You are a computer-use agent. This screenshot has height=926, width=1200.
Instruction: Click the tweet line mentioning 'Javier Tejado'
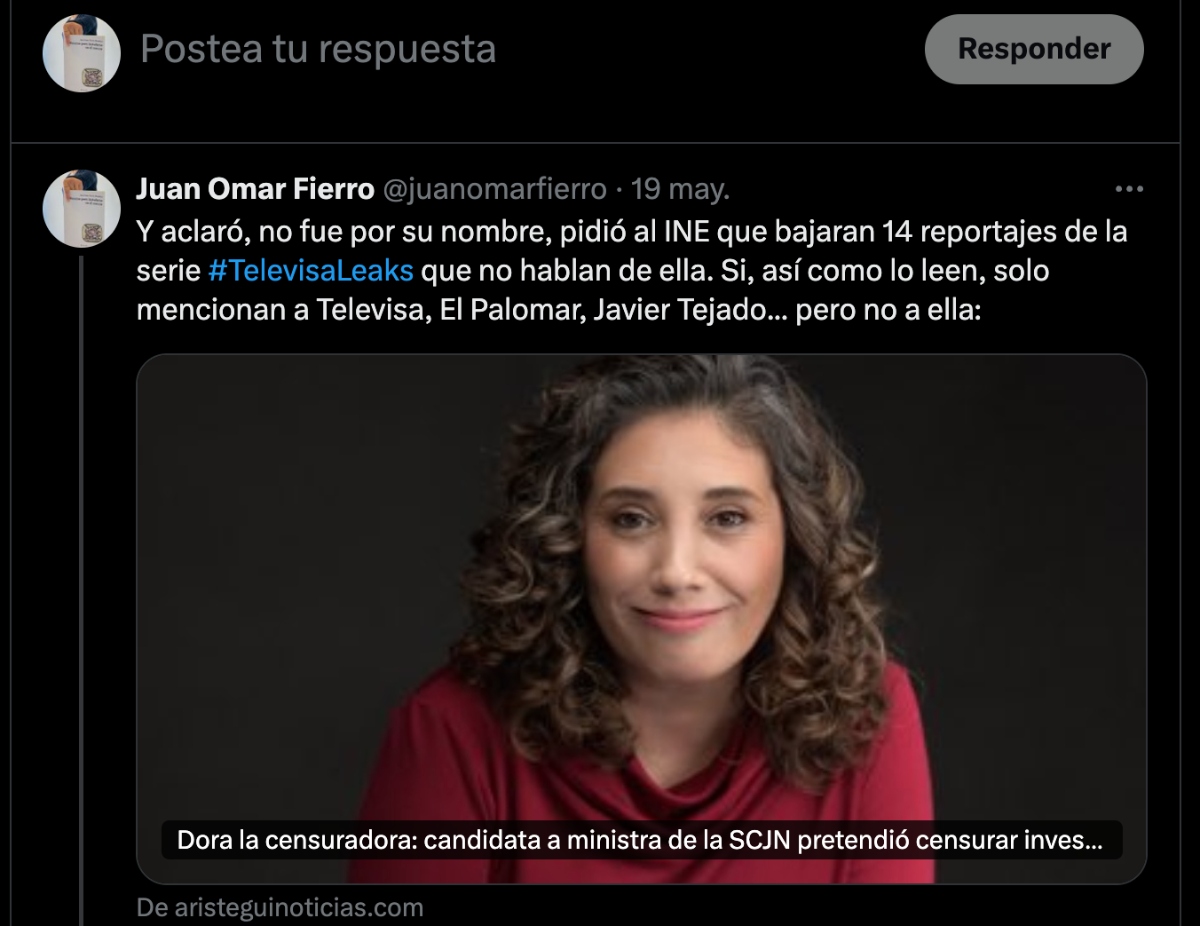pos(560,309)
